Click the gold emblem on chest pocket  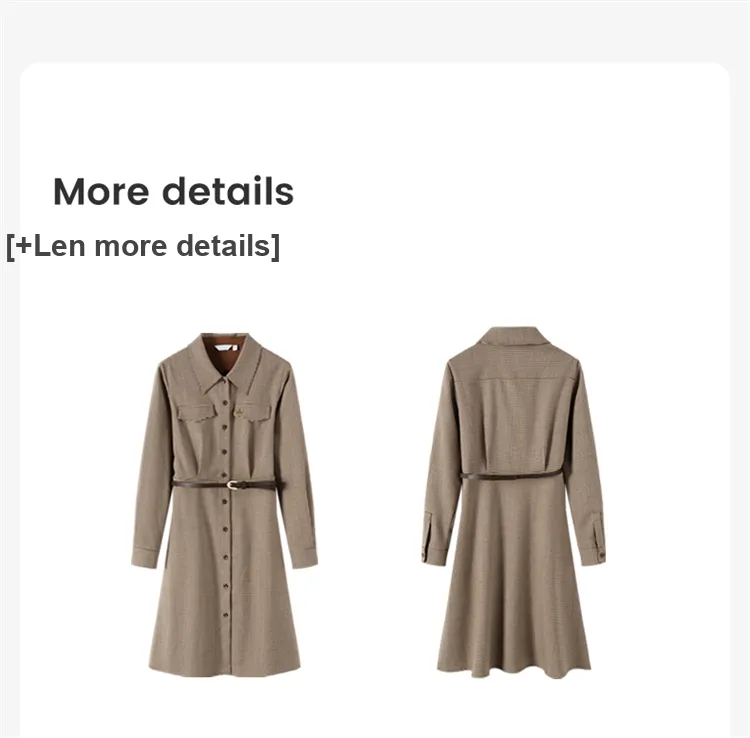(238, 412)
